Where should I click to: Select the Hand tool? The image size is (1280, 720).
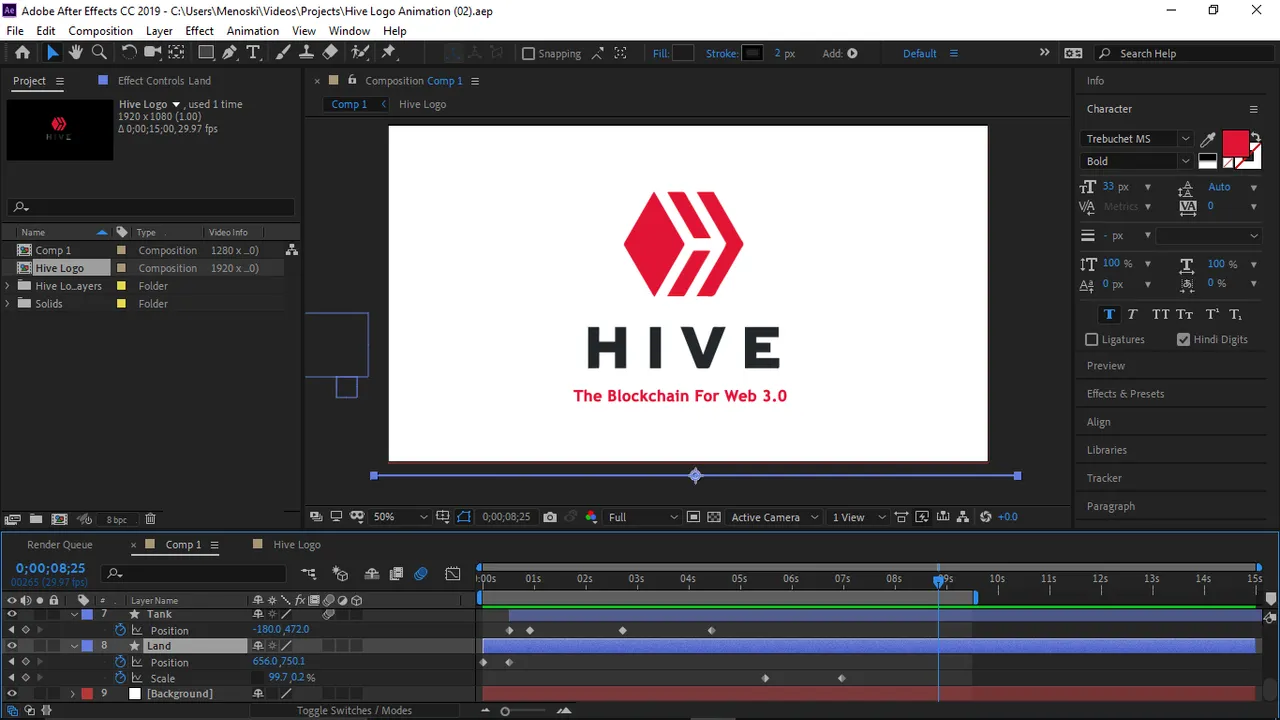click(x=75, y=53)
